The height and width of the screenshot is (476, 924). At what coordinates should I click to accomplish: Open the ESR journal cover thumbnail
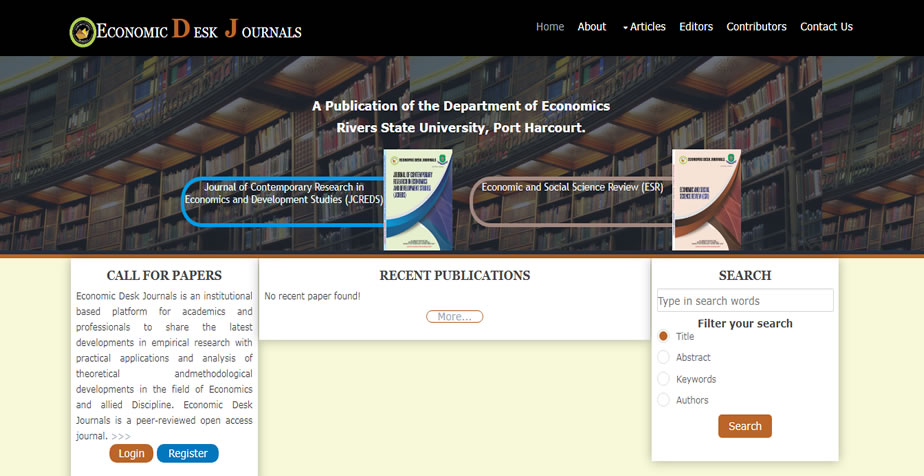point(706,199)
